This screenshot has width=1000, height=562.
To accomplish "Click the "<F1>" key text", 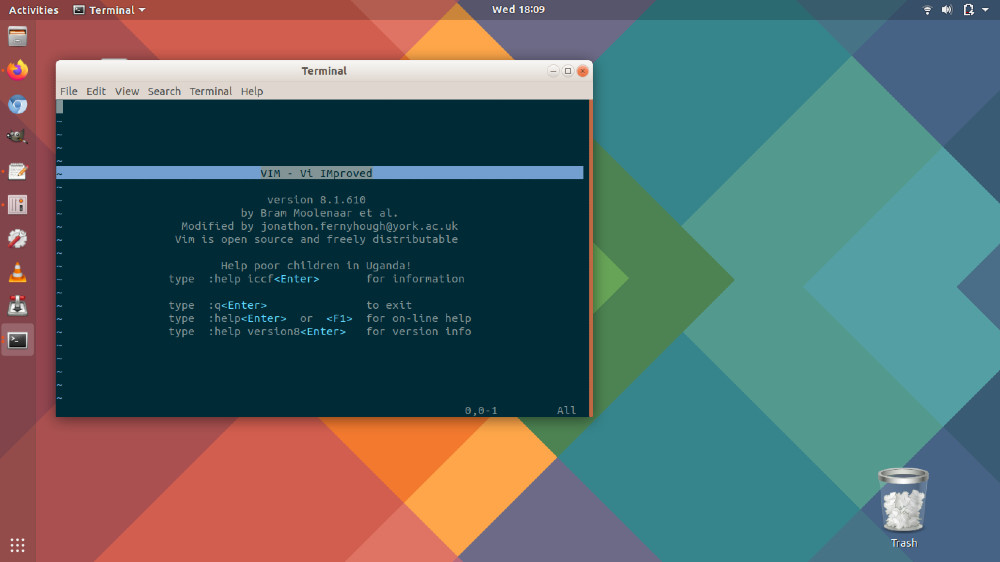I will [x=339, y=318].
